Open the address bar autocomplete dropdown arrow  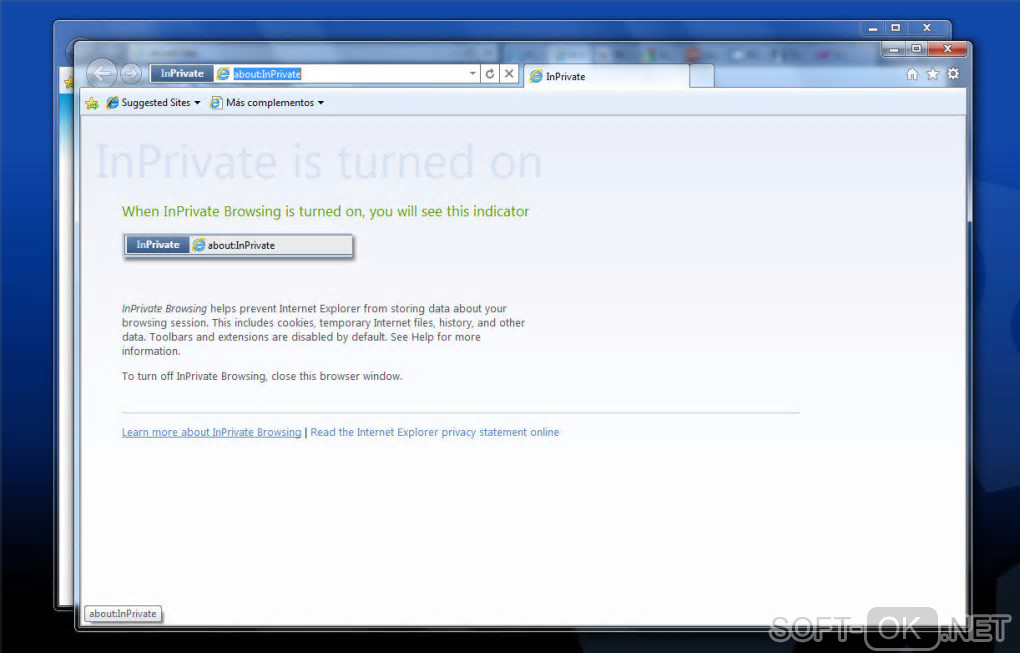(x=473, y=74)
